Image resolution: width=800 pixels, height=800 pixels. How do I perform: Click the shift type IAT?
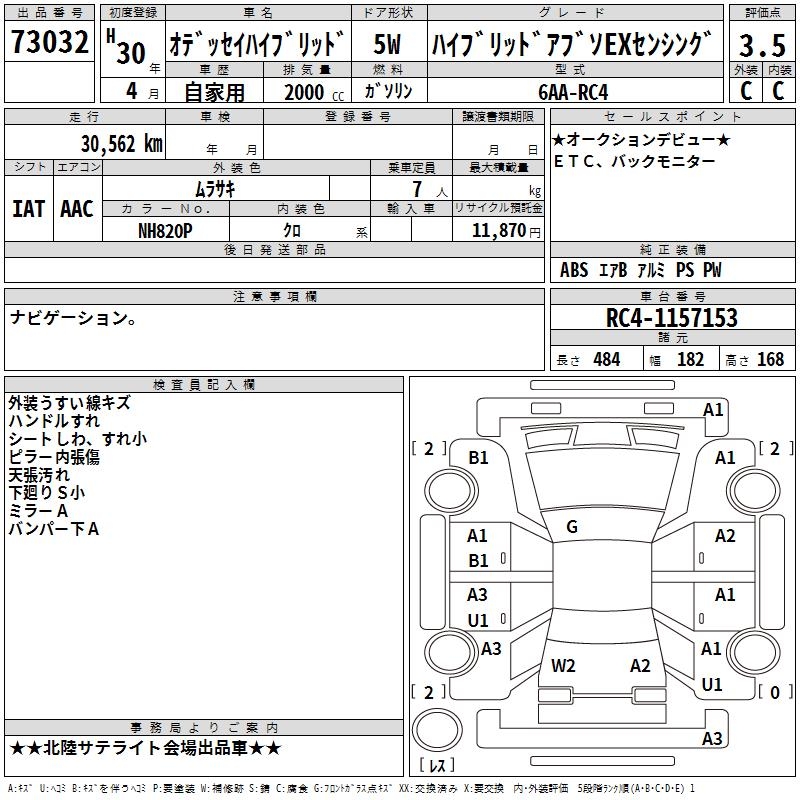tap(29, 209)
